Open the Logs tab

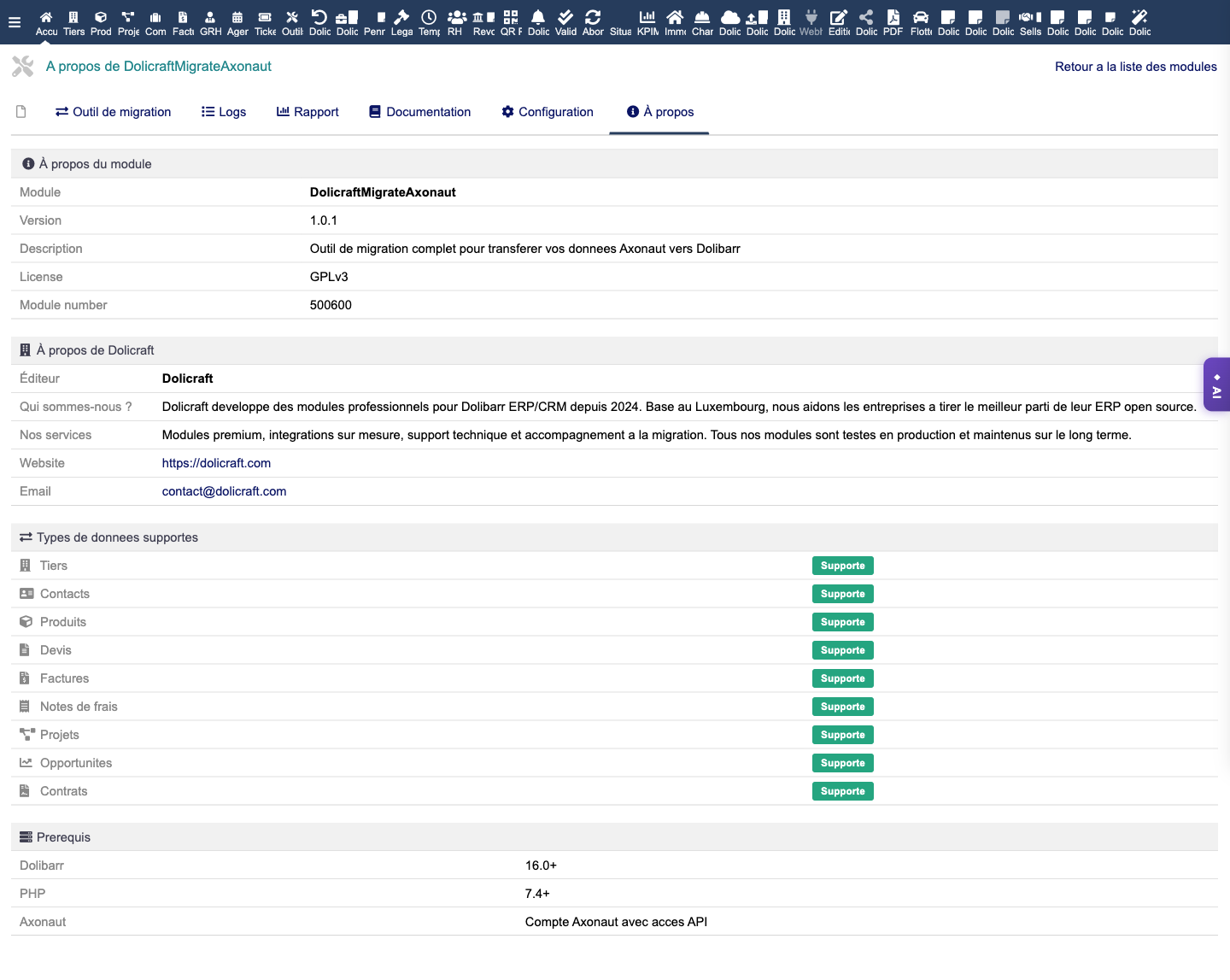point(224,112)
